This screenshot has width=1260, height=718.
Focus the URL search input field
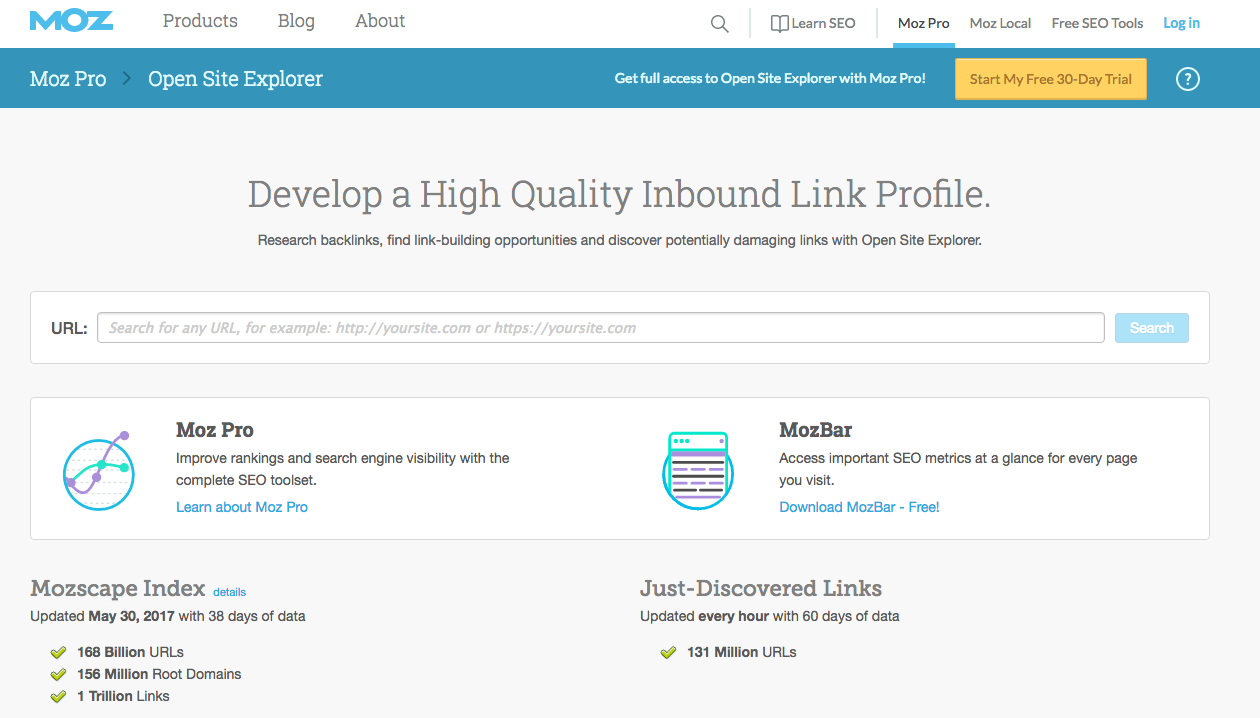pos(600,328)
